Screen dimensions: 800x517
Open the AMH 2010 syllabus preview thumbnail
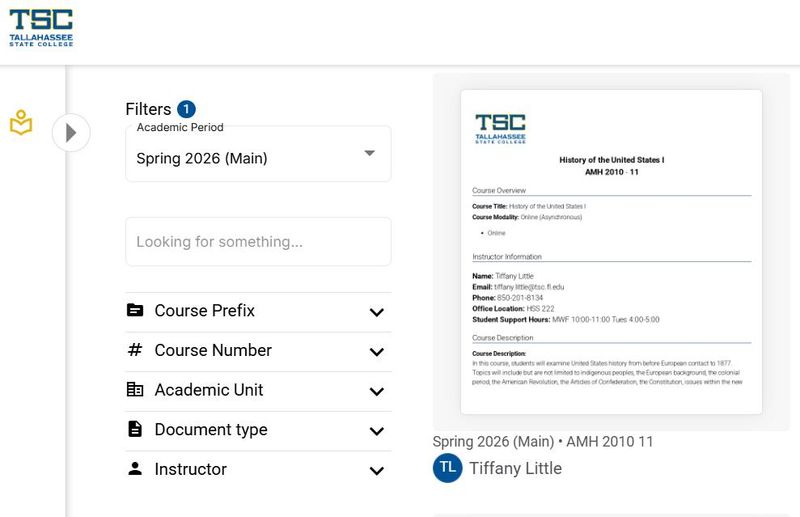pos(611,252)
